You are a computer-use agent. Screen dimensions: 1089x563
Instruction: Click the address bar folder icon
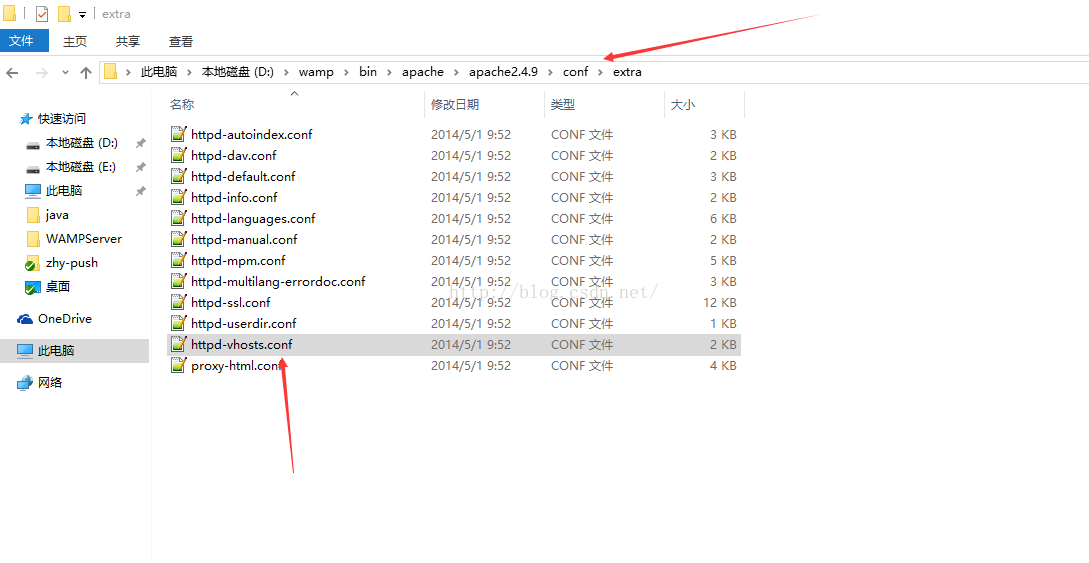tap(110, 72)
